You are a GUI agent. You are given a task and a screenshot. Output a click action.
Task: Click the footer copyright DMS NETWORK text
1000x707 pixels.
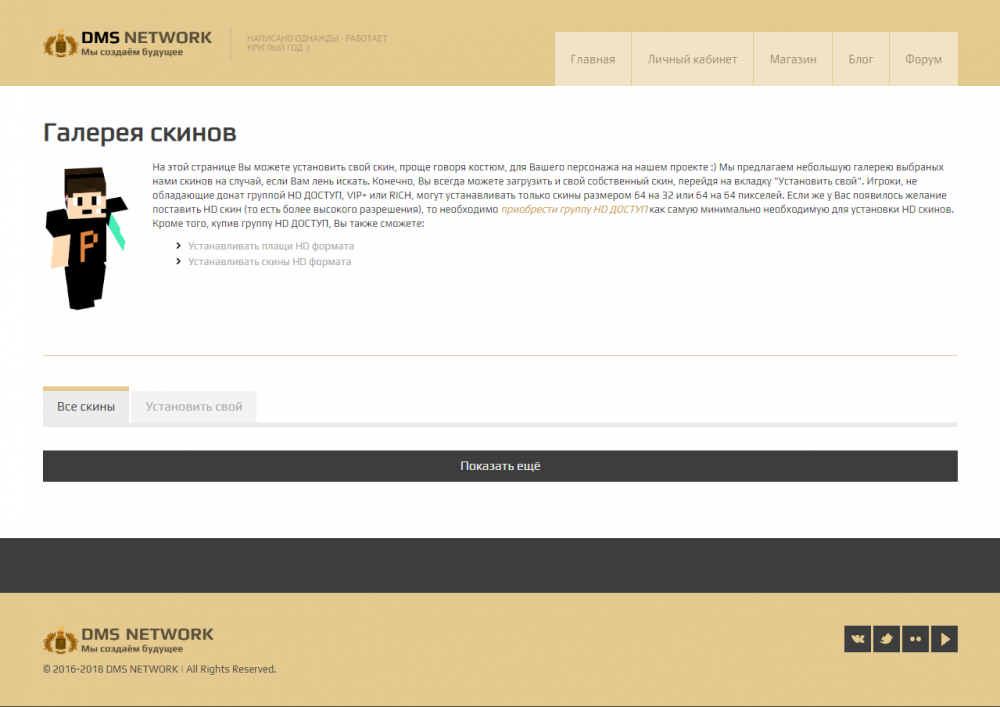click(x=142, y=669)
